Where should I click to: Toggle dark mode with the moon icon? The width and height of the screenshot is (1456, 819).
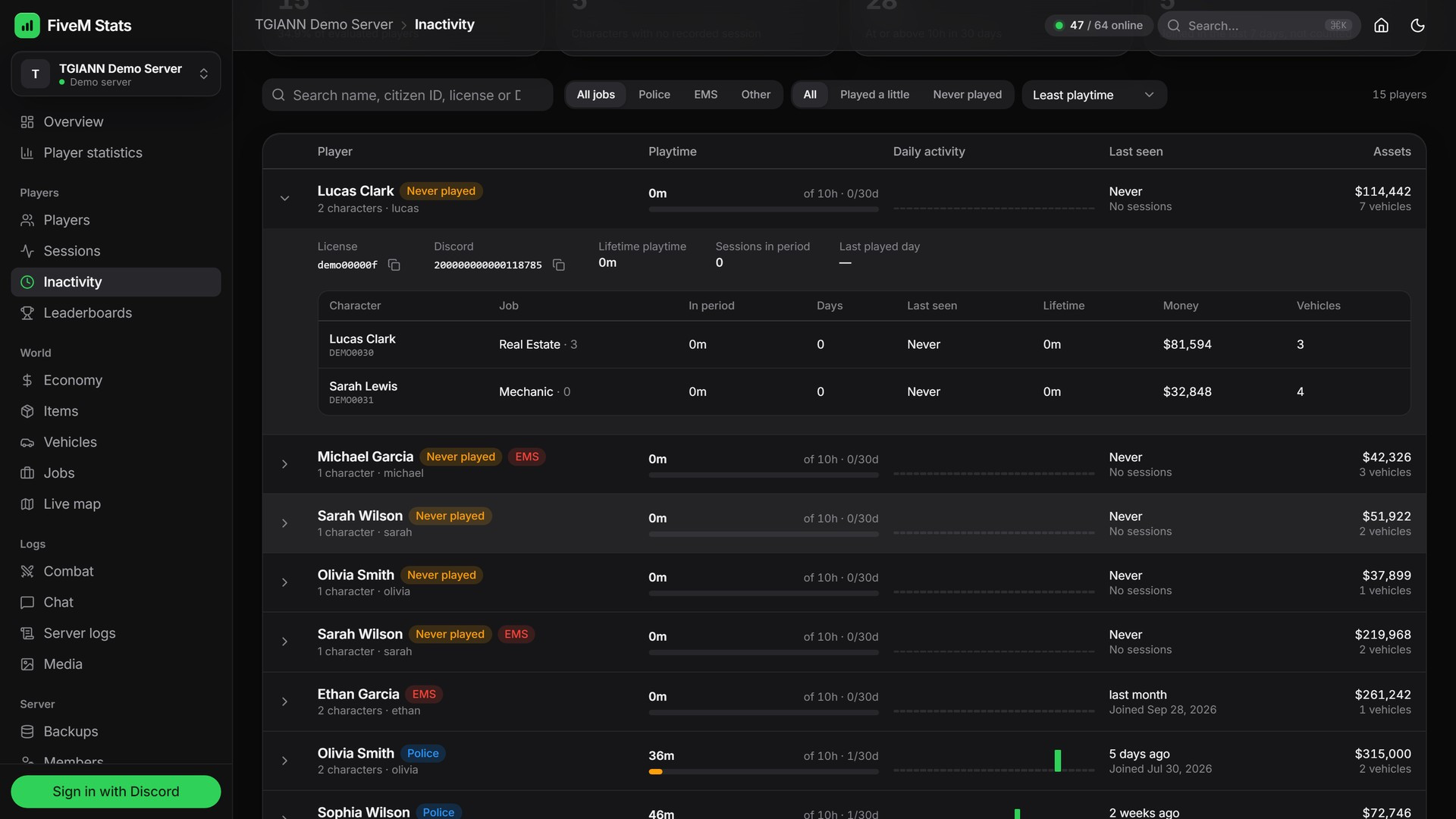coord(1417,26)
